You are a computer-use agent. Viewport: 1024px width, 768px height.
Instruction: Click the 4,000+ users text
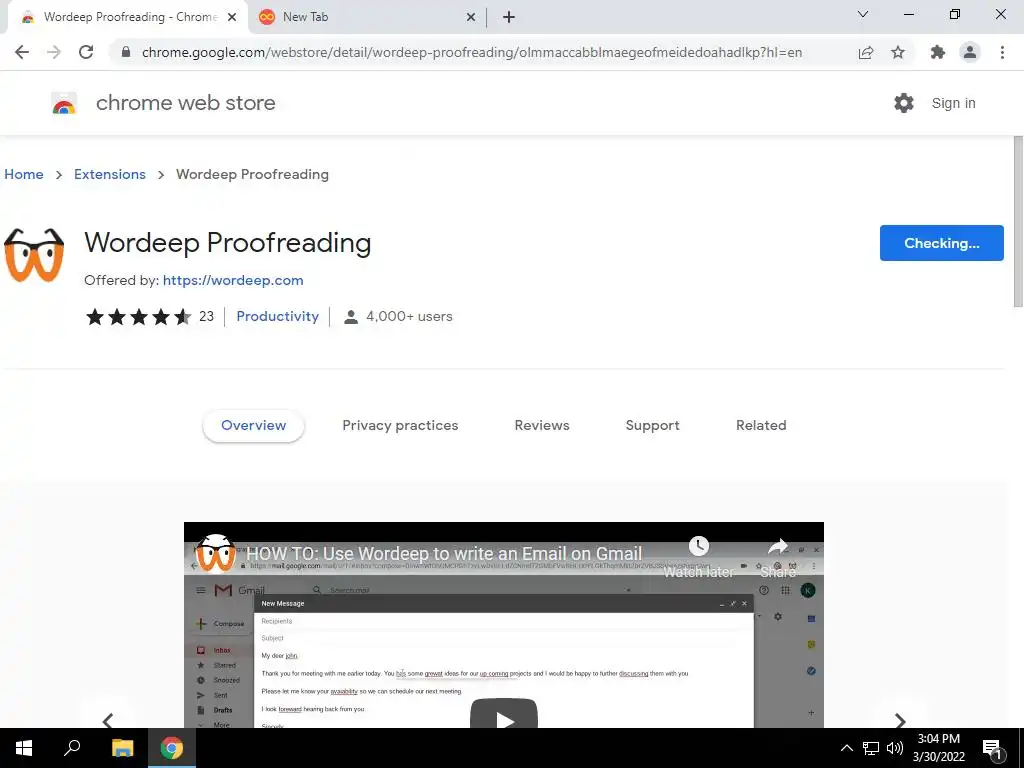409,316
